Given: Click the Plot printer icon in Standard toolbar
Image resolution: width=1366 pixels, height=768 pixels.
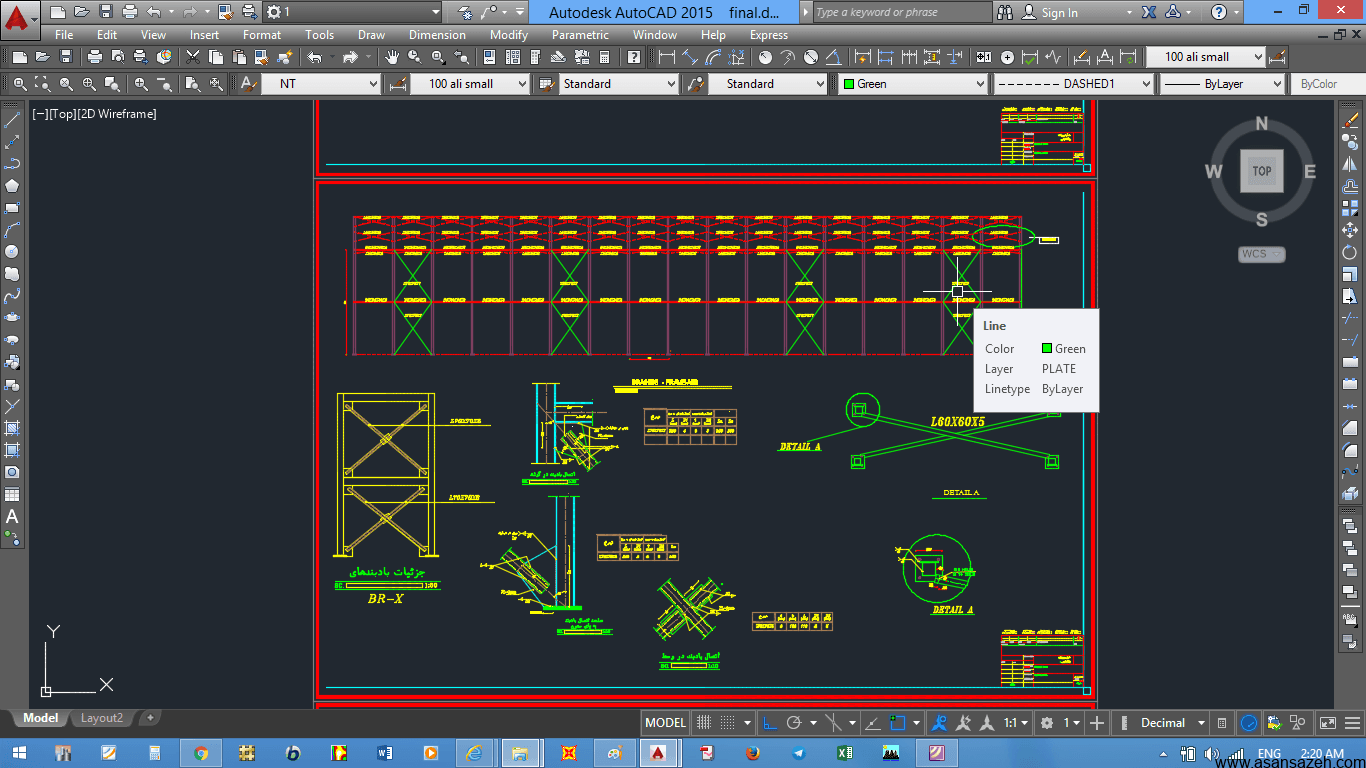Looking at the screenshot, I should 95,57.
